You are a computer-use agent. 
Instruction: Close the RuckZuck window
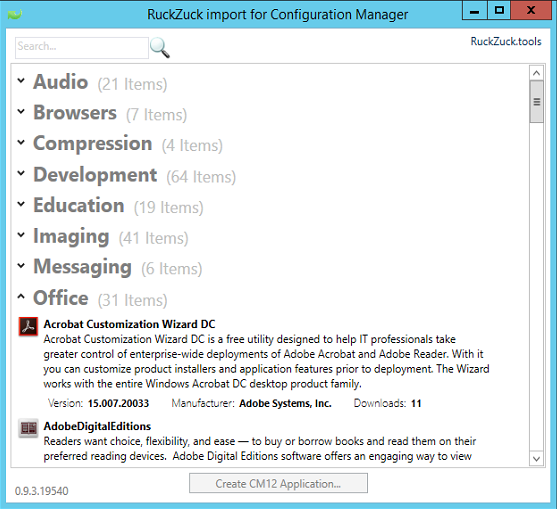[x=531, y=10]
